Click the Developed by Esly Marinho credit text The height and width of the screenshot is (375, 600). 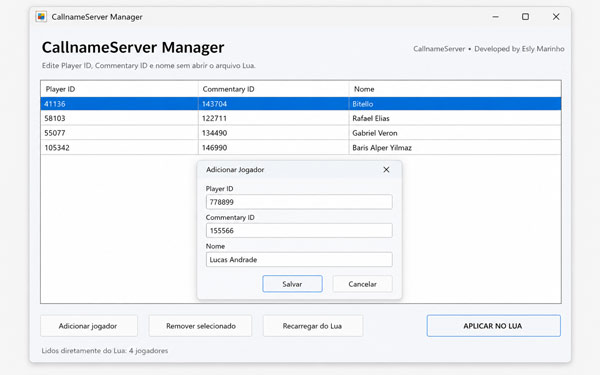tap(519, 49)
